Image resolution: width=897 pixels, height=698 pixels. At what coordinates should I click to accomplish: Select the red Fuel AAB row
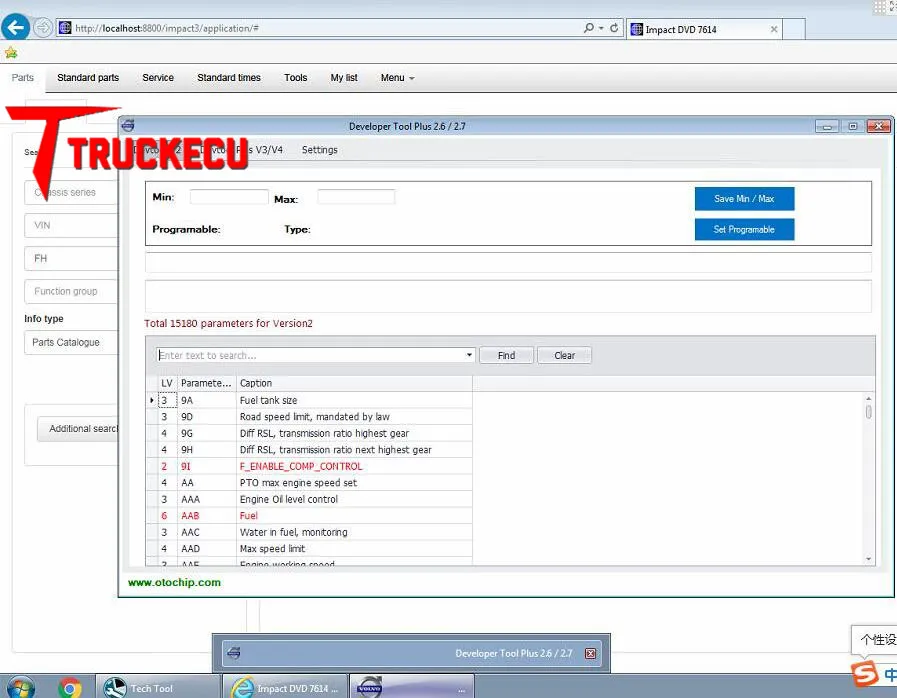click(309, 516)
